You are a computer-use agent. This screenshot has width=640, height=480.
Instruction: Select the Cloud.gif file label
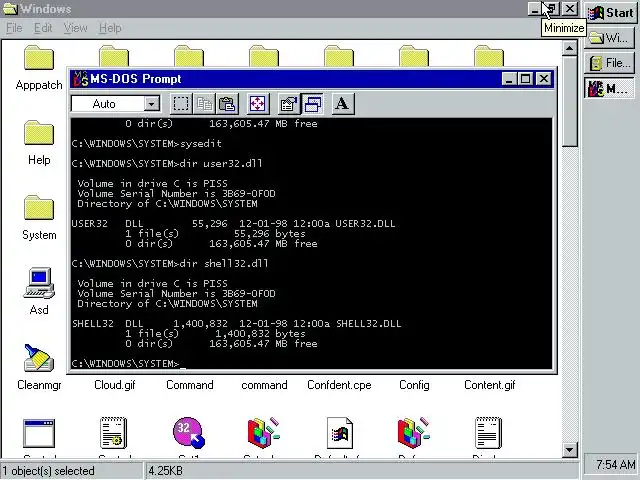pyautogui.click(x=115, y=385)
